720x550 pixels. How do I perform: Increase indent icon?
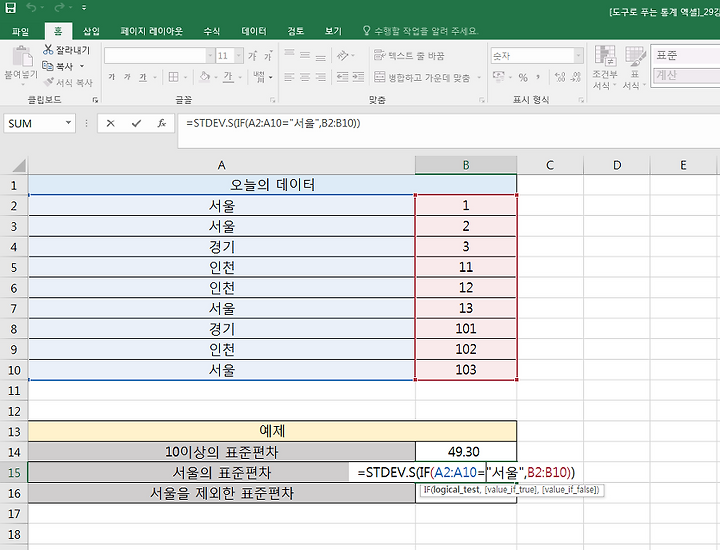358,77
